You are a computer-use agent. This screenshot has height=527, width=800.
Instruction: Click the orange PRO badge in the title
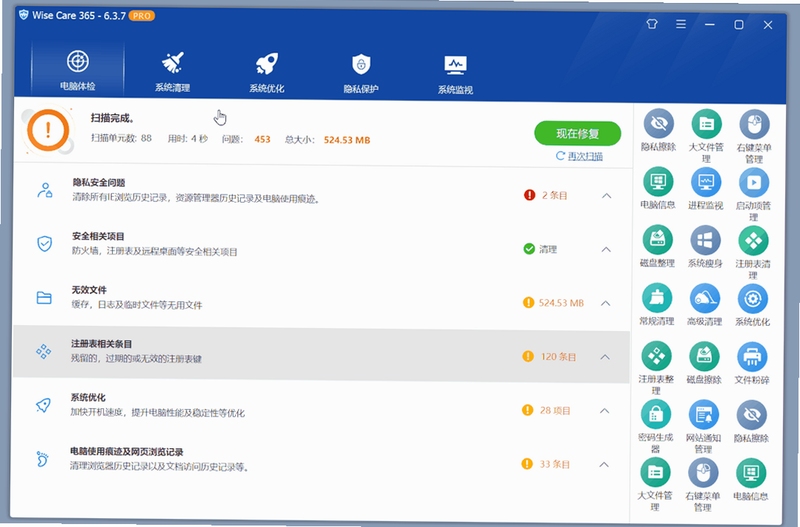(141, 16)
